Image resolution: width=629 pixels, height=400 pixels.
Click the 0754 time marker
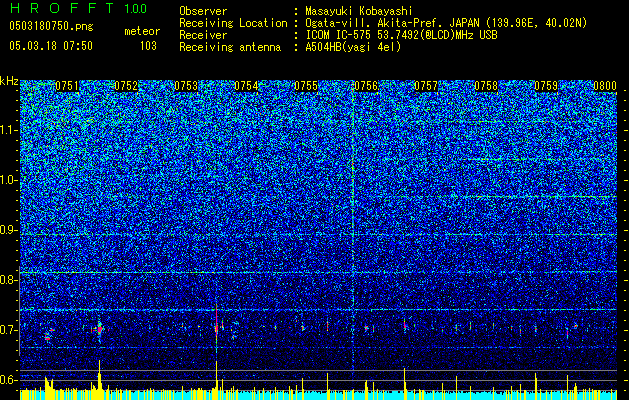pyautogui.click(x=246, y=86)
